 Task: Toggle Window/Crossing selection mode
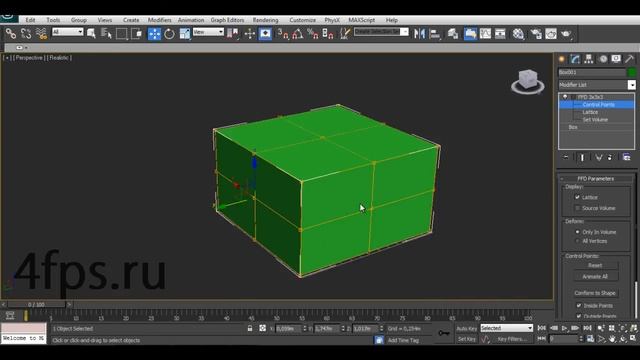pos(137,33)
